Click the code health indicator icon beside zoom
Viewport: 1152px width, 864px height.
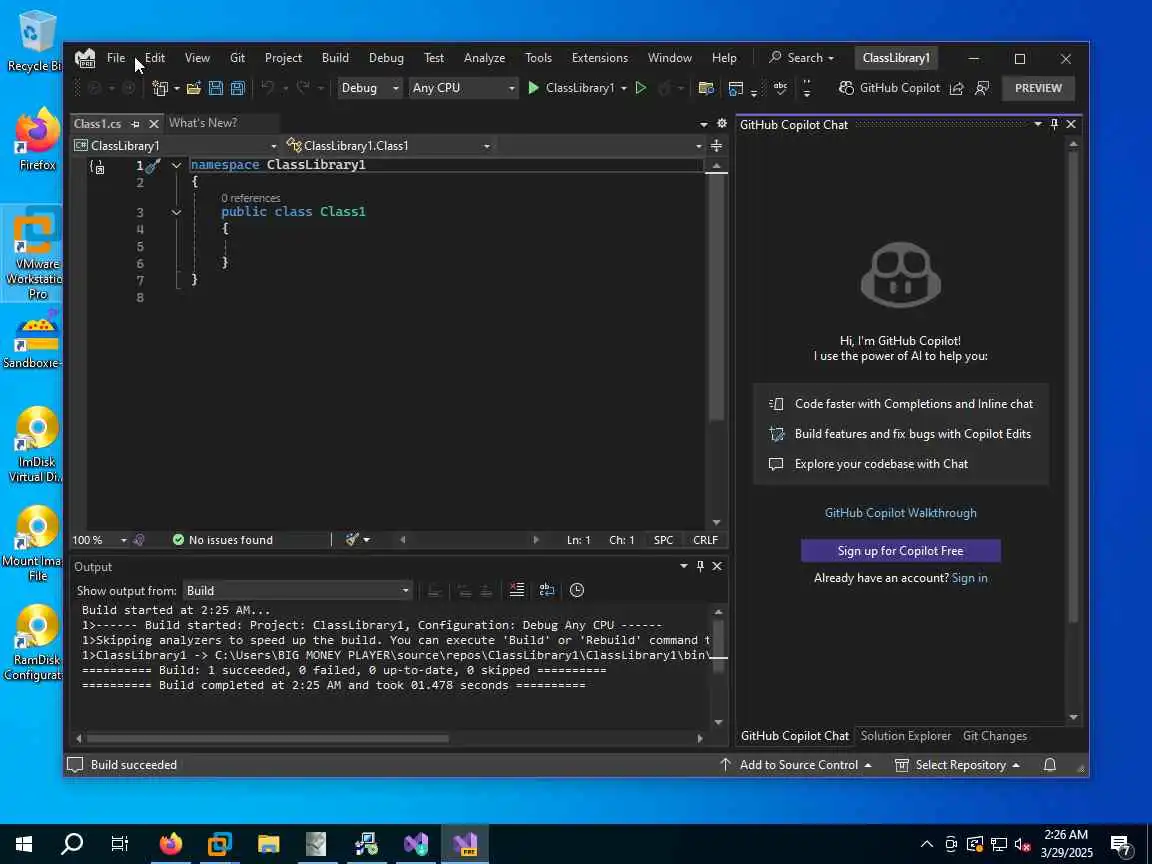(139, 540)
